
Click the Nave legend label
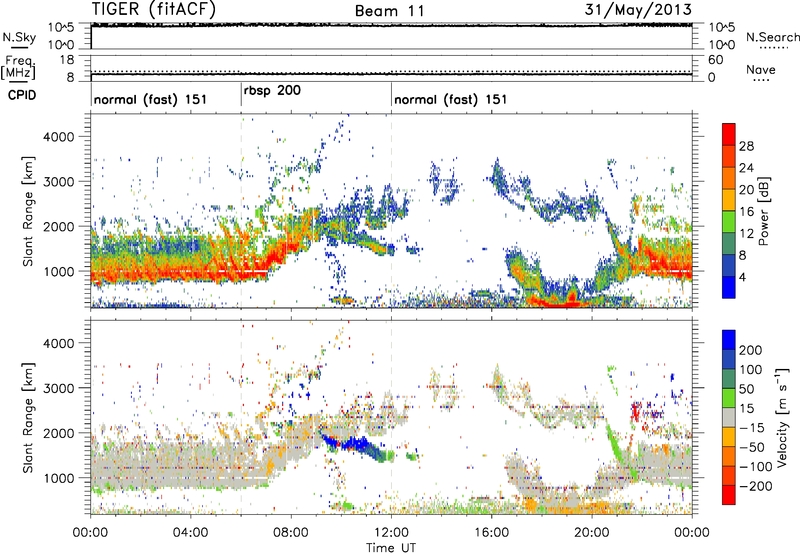(761, 69)
